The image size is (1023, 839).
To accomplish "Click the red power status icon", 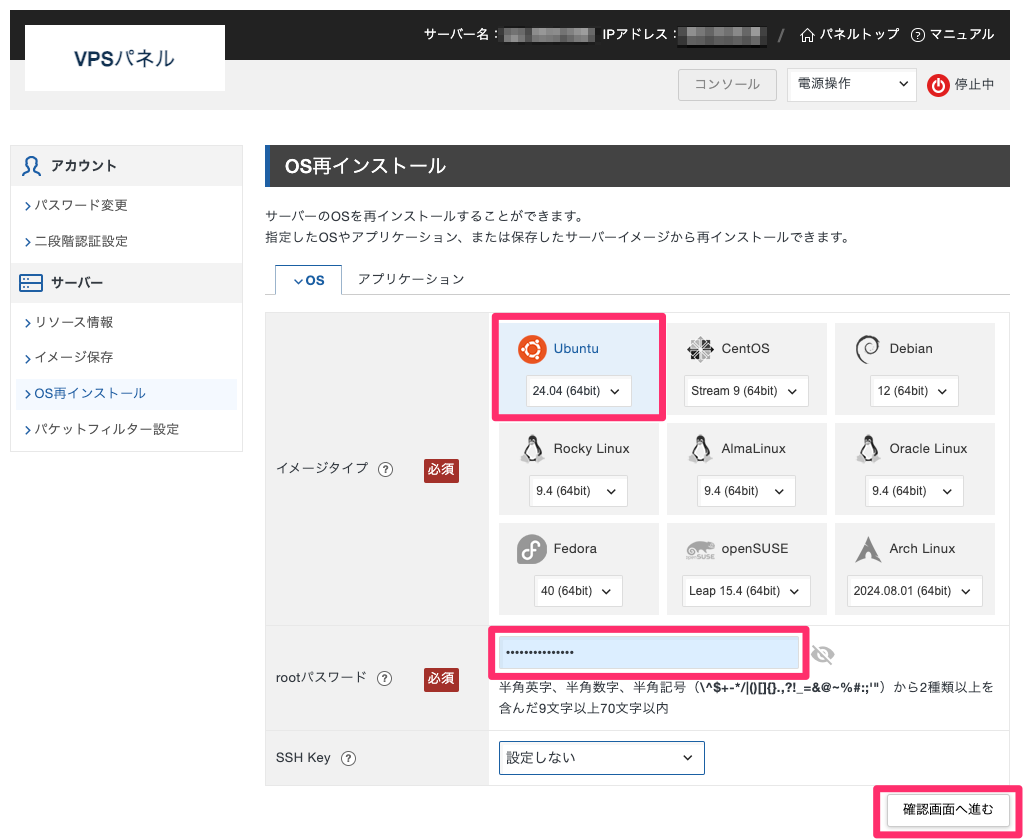I will pos(938,85).
